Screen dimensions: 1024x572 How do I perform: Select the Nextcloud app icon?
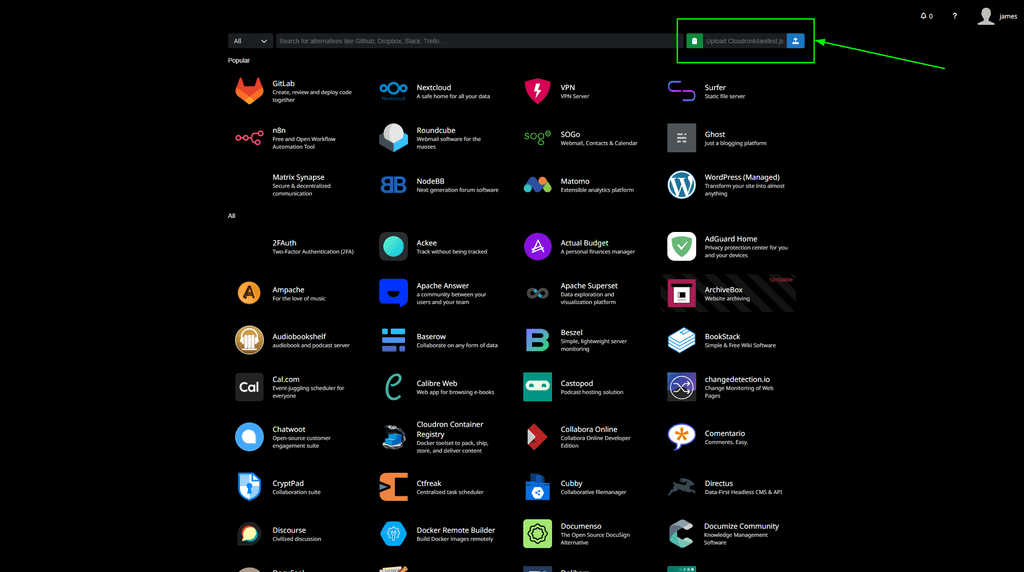(393, 91)
